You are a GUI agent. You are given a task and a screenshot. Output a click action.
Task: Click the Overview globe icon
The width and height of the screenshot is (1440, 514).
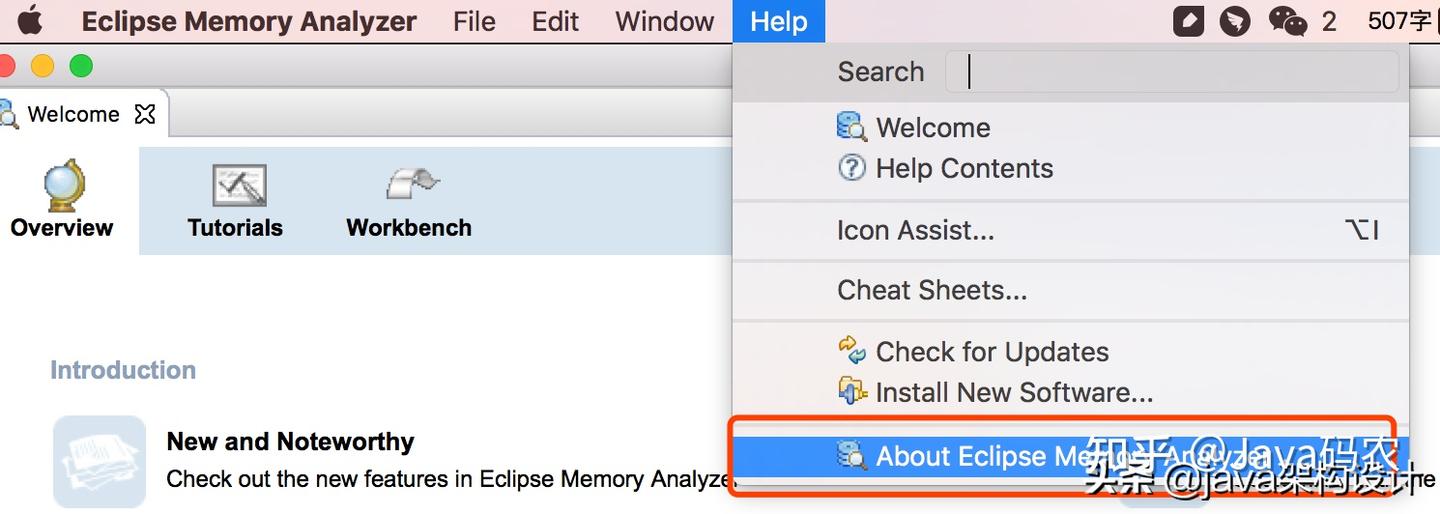pos(62,186)
